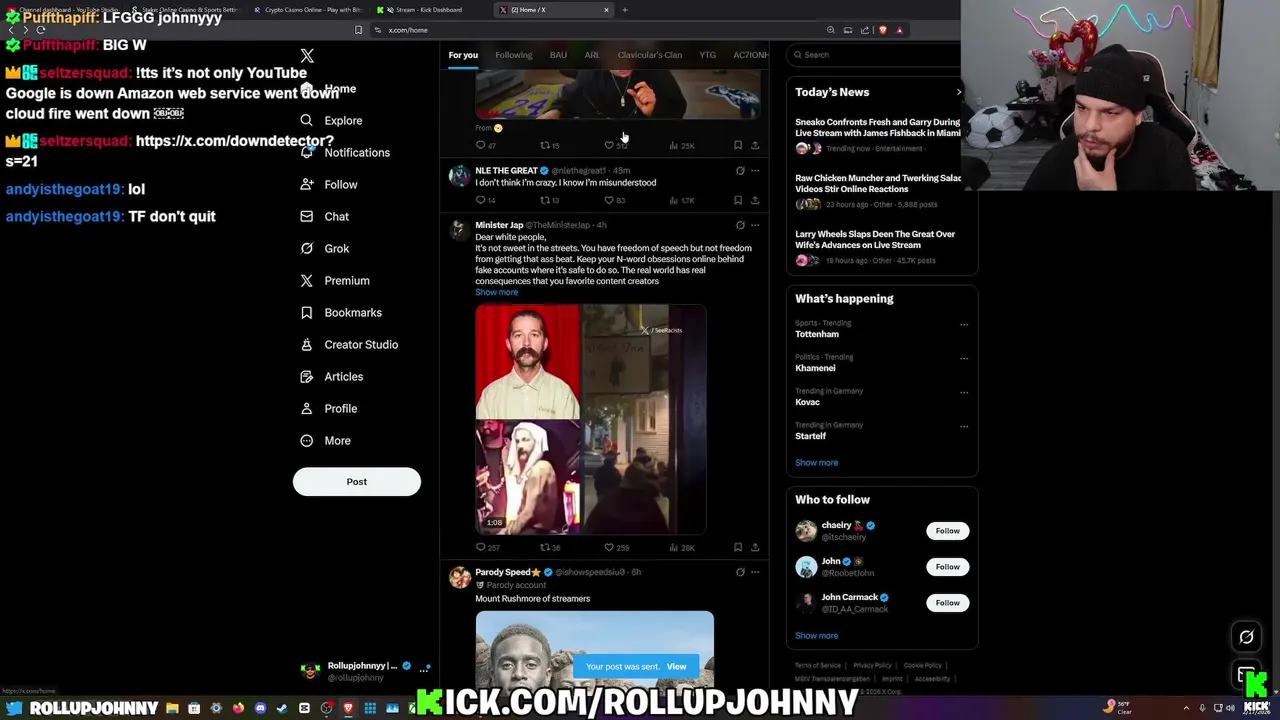Switch to the For you tab

pos(463,55)
